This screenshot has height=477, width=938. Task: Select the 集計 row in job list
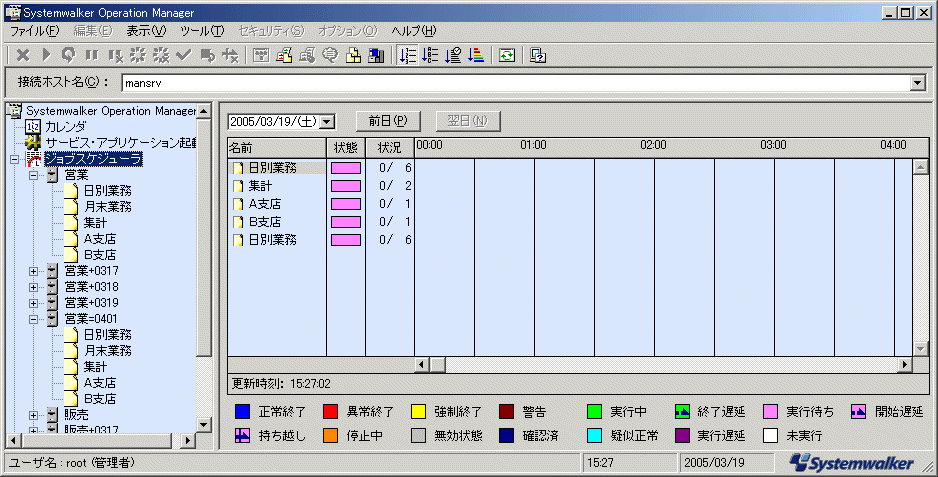(x=321, y=186)
